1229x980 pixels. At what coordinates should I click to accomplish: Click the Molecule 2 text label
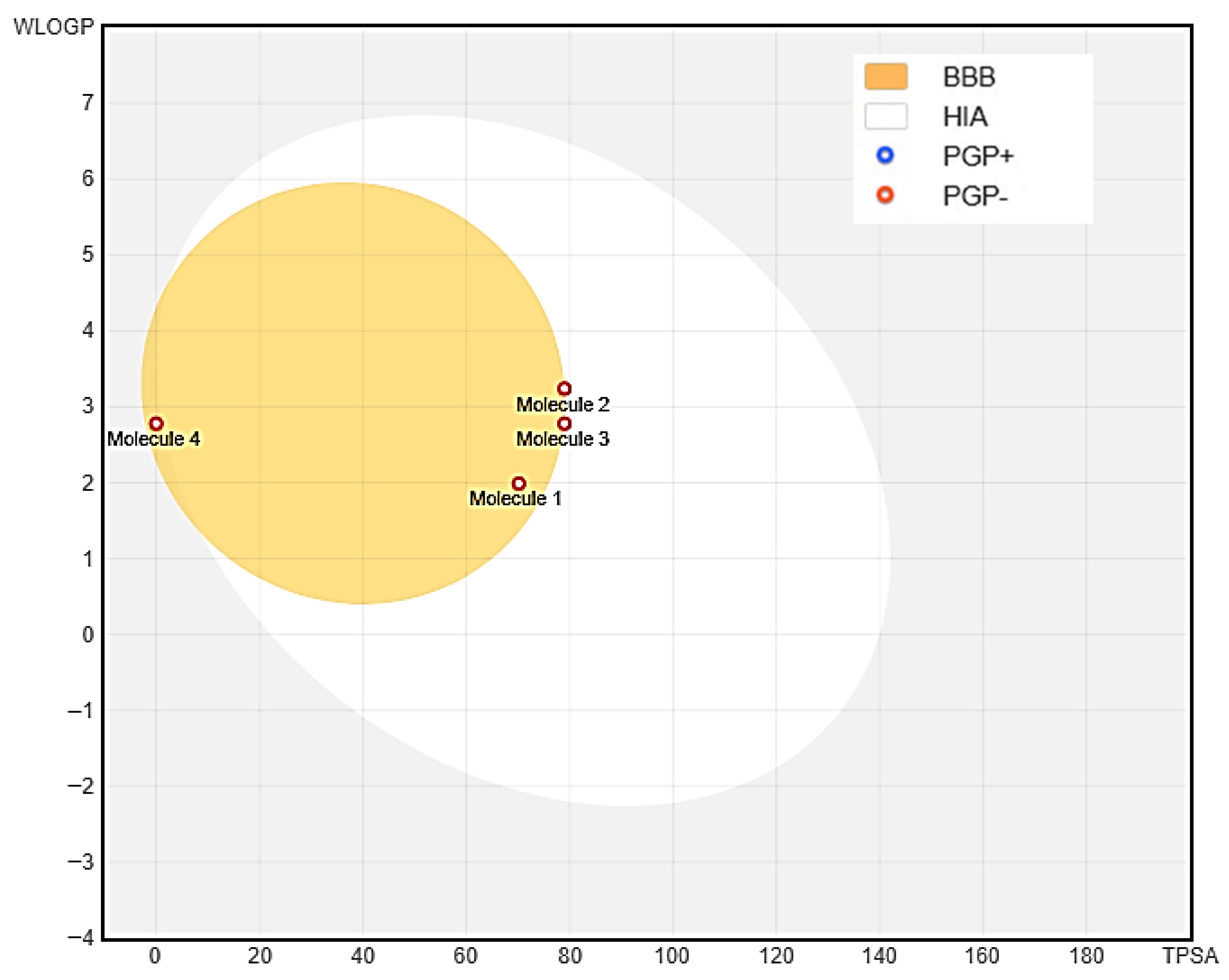(563, 405)
